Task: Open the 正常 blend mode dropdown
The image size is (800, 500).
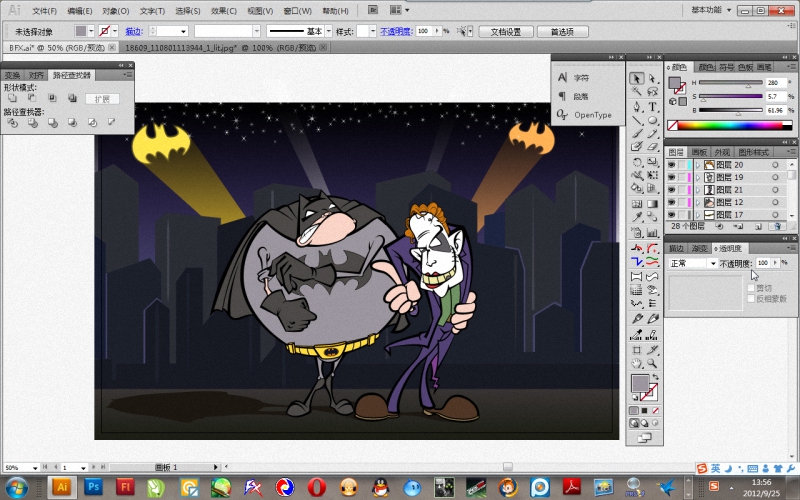Action: click(x=693, y=263)
